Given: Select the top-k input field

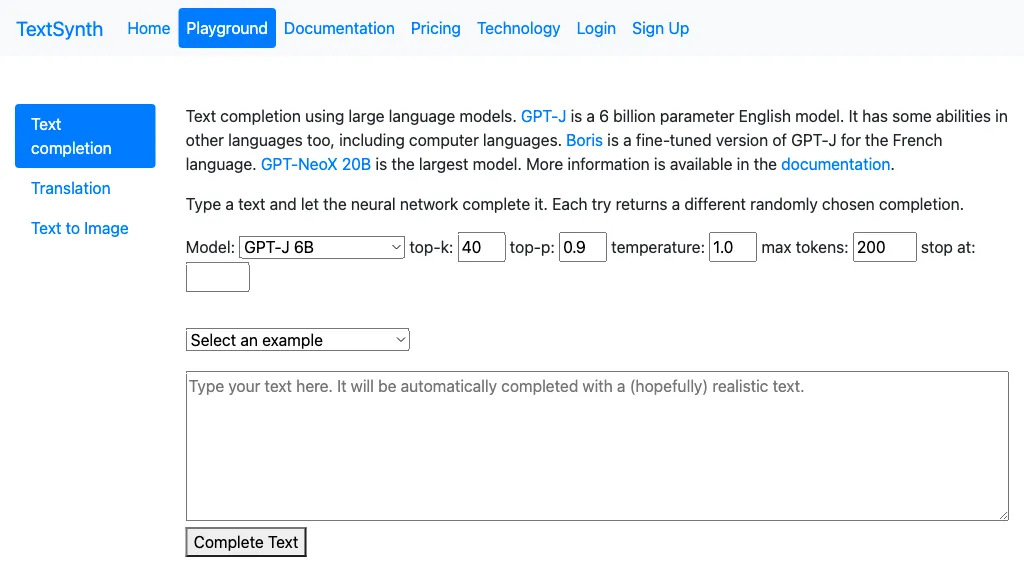Looking at the screenshot, I should click(x=481, y=247).
